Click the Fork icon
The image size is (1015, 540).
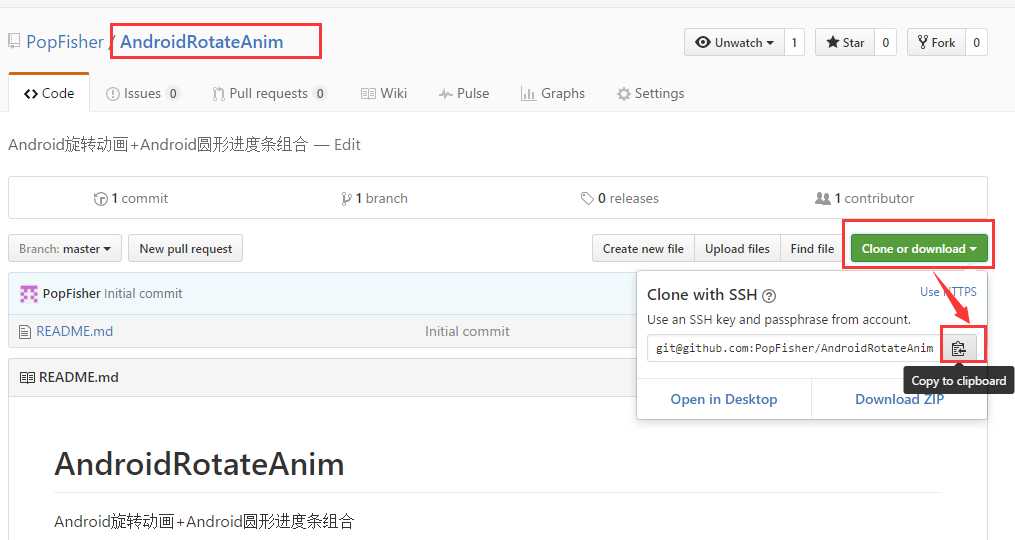[923, 42]
